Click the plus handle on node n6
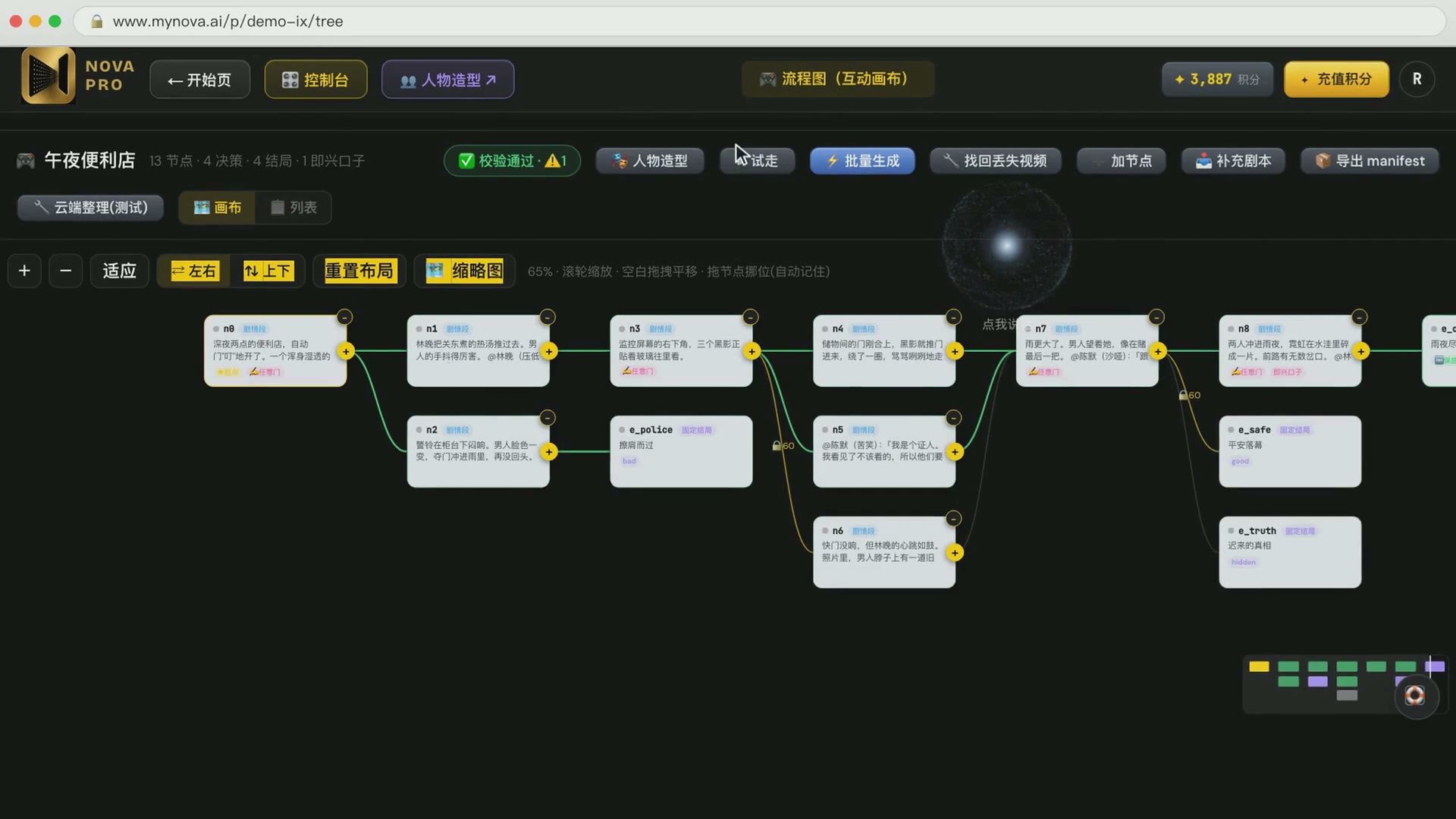Image resolution: width=1456 pixels, height=819 pixels. (x=955, y=553)
